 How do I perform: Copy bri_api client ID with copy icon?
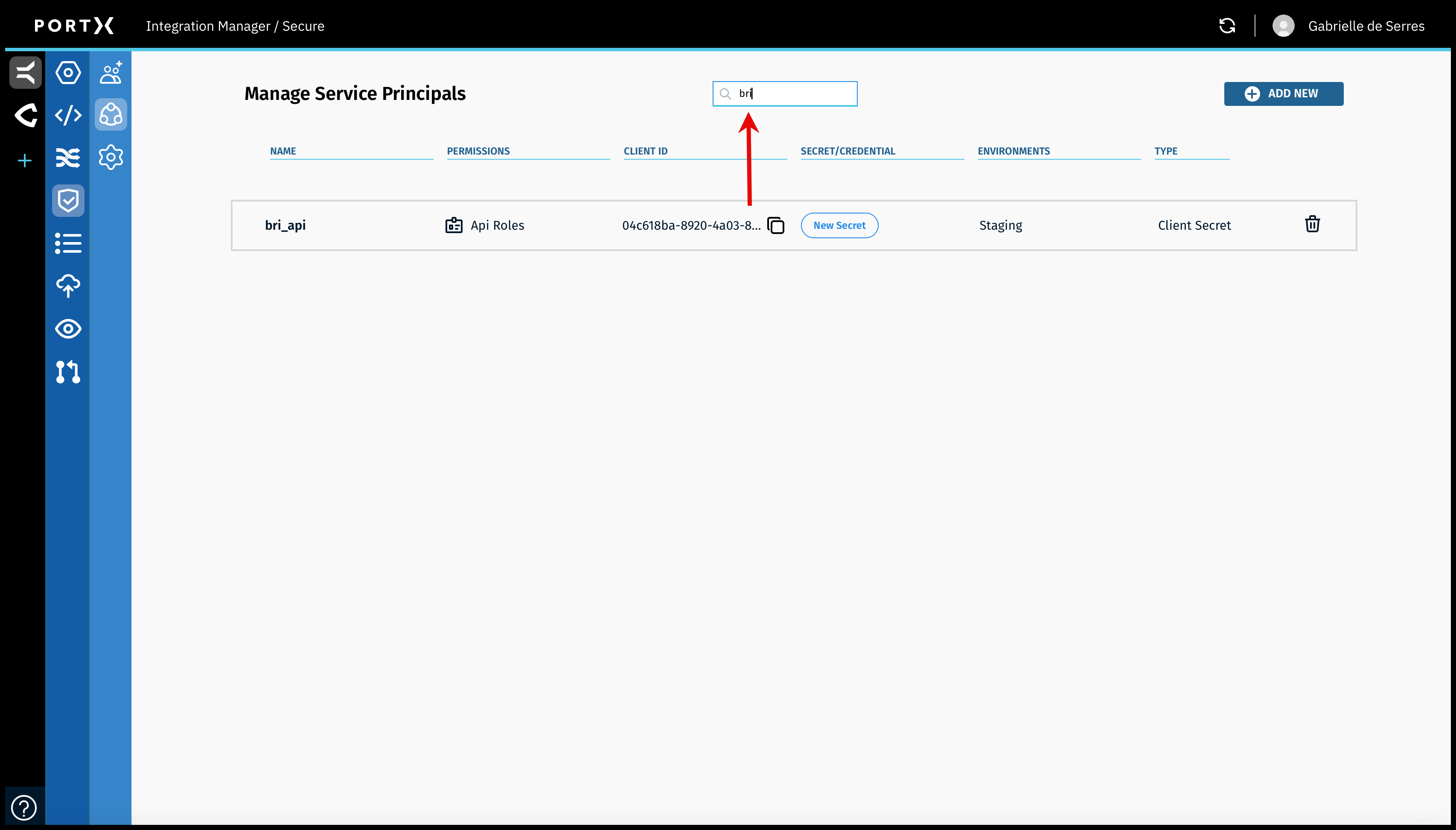pos(775,225)
